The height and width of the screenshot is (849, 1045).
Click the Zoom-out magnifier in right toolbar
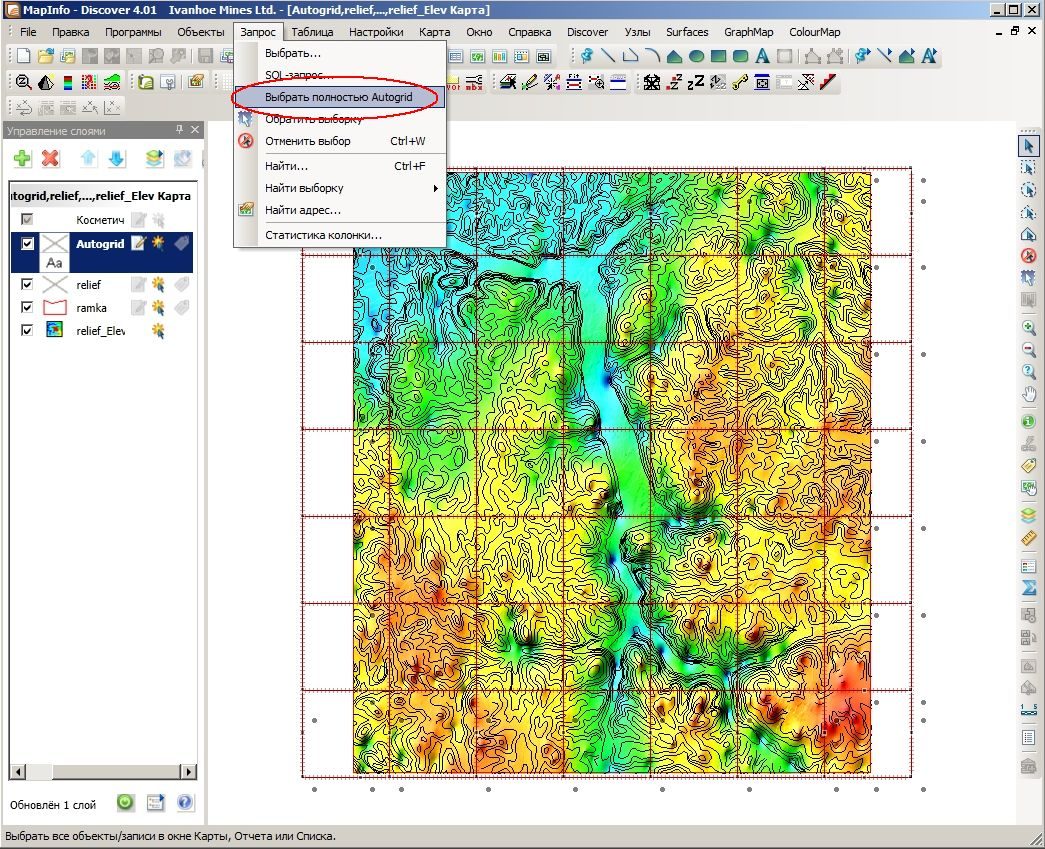pyautogui.click(x=1028, y=349)
